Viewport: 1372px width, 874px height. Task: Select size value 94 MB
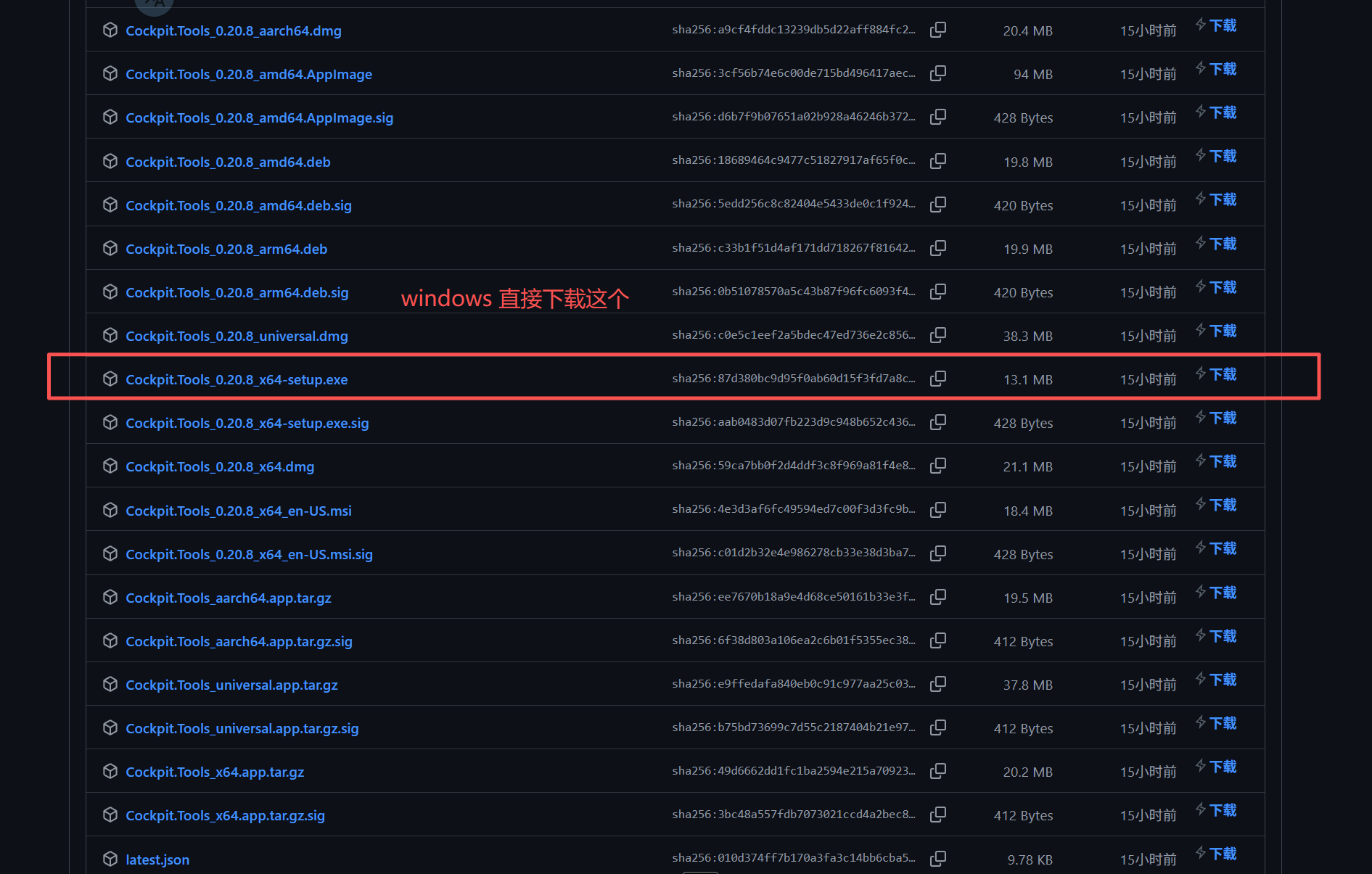point(1033,74)
